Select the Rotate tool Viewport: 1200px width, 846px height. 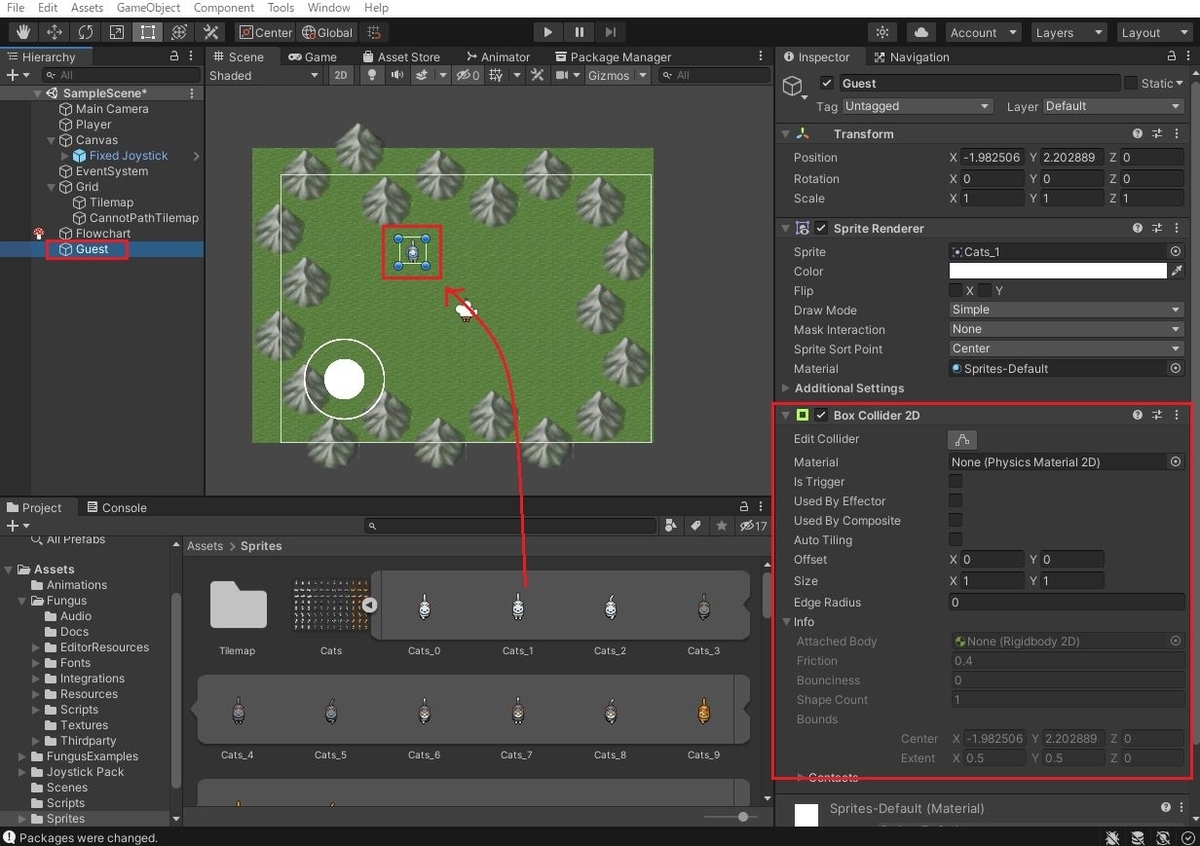click(85, 32)
